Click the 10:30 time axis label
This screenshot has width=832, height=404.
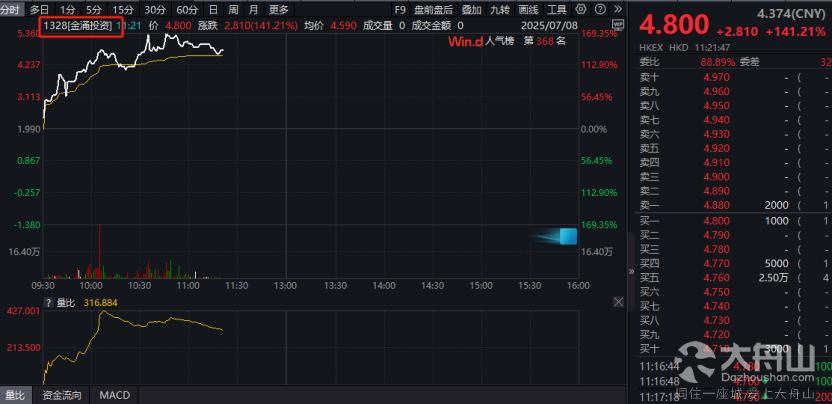[x=141, y=286]
